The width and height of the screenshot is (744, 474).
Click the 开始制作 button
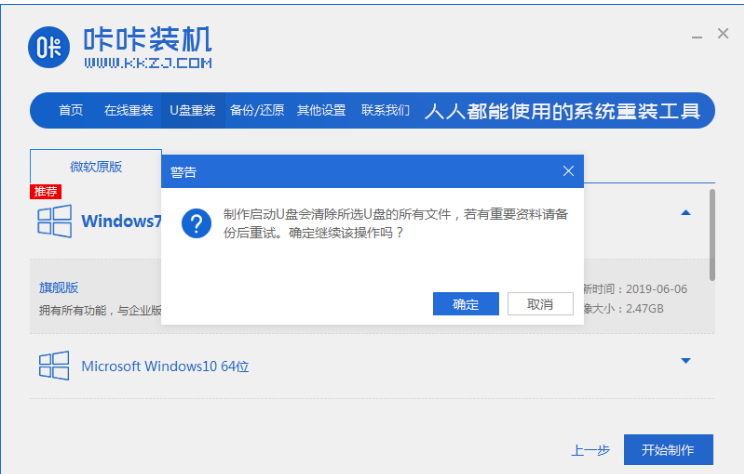[x=668, y=449]
